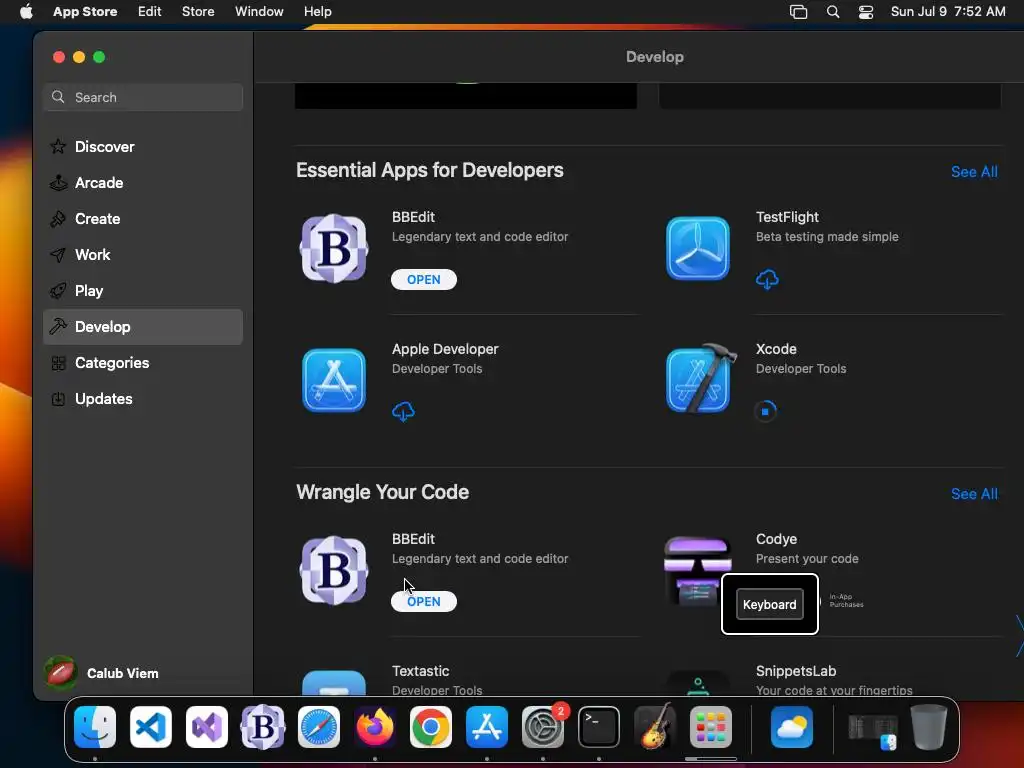Viewport: 1024px width, 768px height.
Task: Click the Stage Manager menu bar icon
Action: click(798, 11)
